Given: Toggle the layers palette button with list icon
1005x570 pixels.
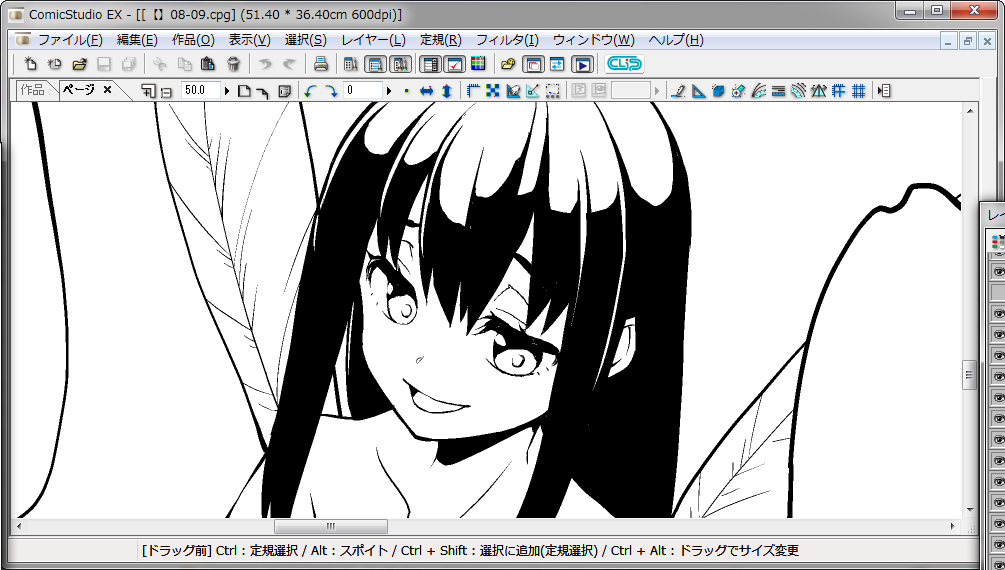Looking at the screenshot, I should [431, 64].
